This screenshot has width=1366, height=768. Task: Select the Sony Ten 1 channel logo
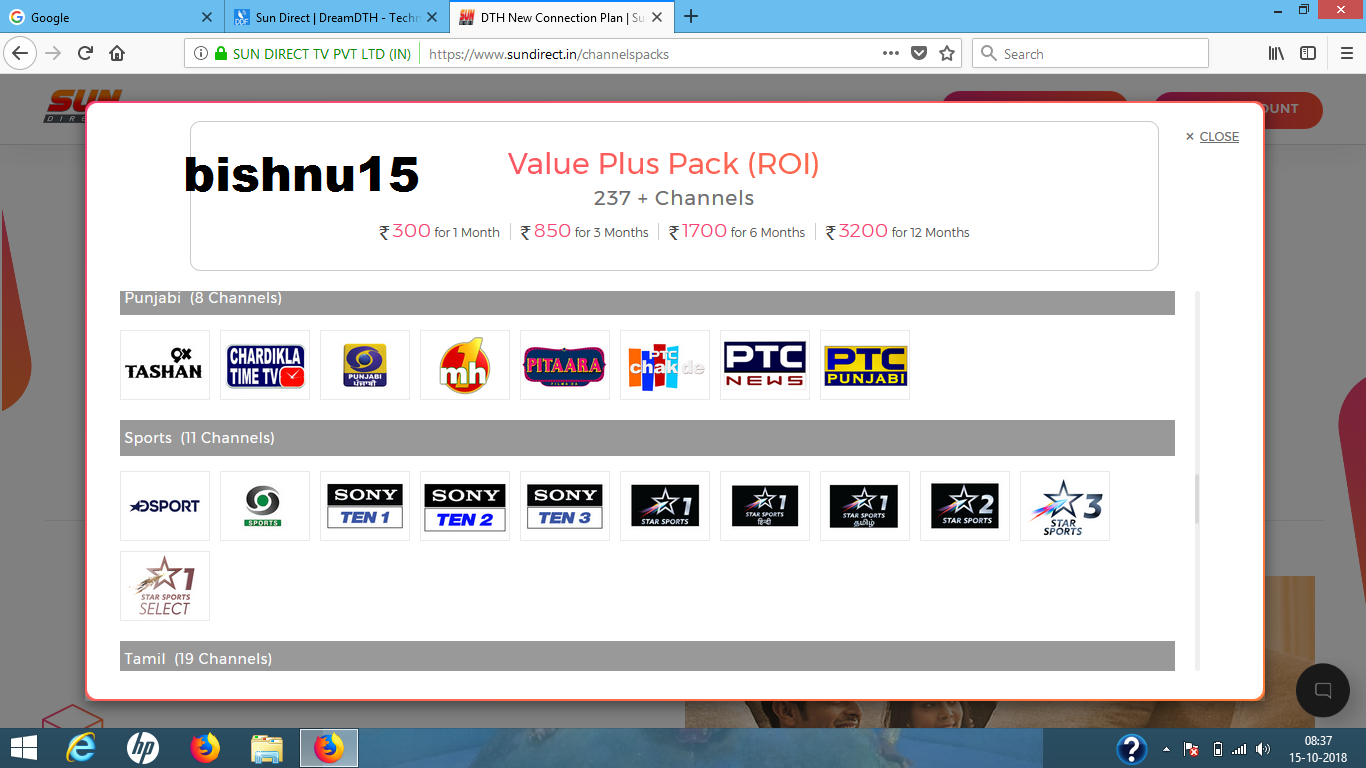click(x=365, y=506)
